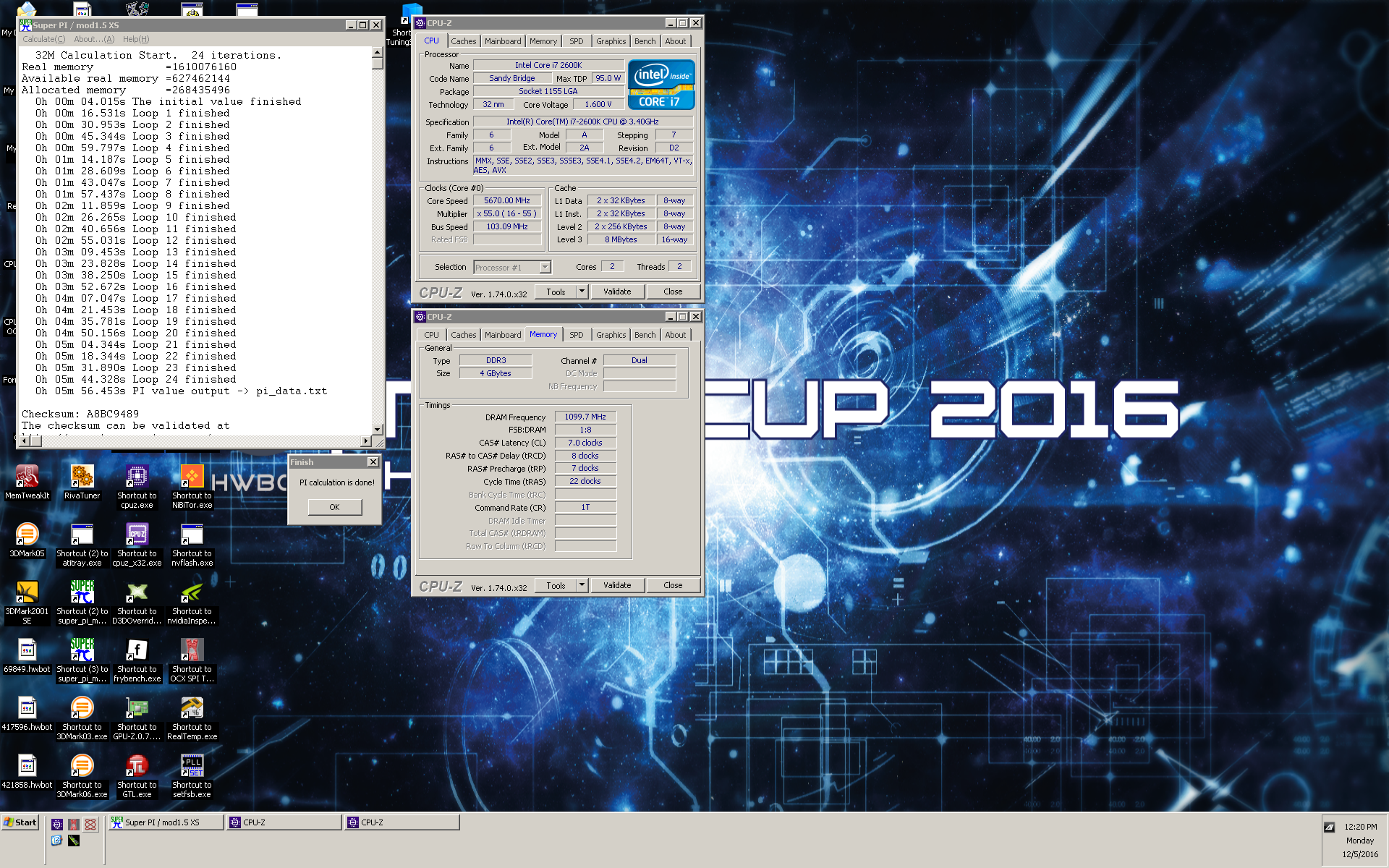Screen dimensions: 1389x868
Task: Open Shortcut to D3DOverrid icon
Action: (137, 603)
